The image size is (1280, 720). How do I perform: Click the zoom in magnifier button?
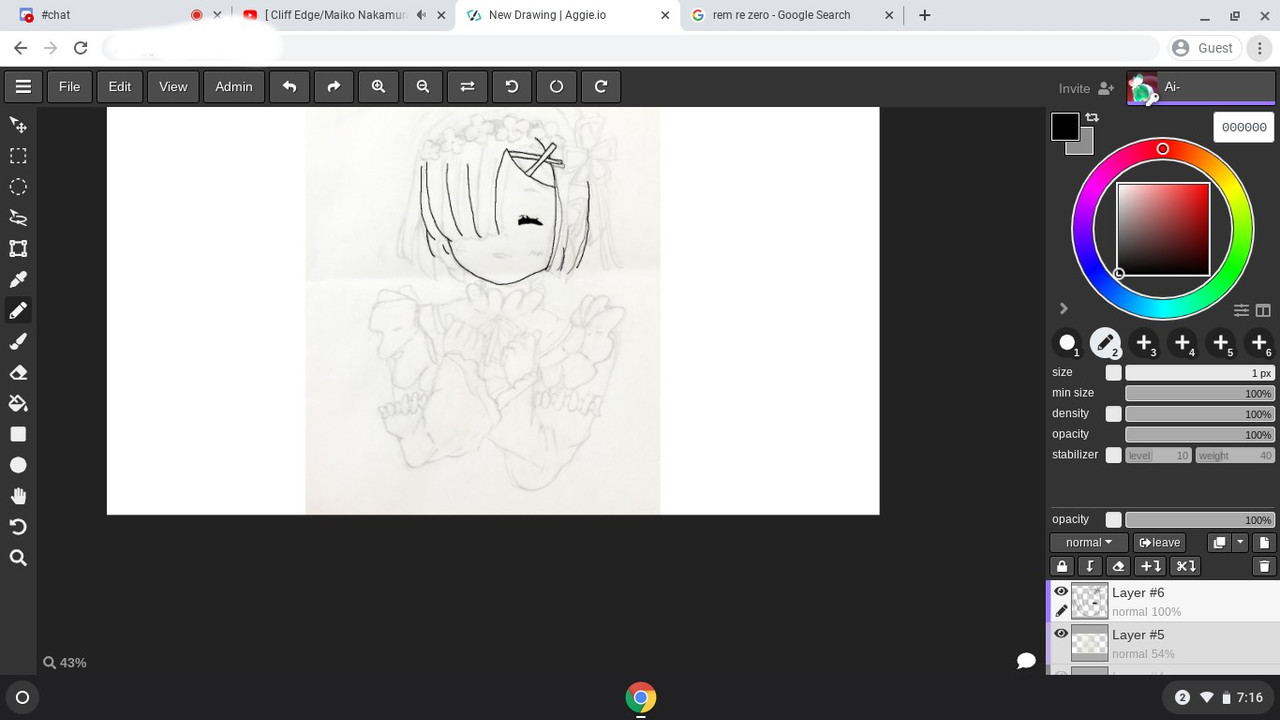[378, 87]
